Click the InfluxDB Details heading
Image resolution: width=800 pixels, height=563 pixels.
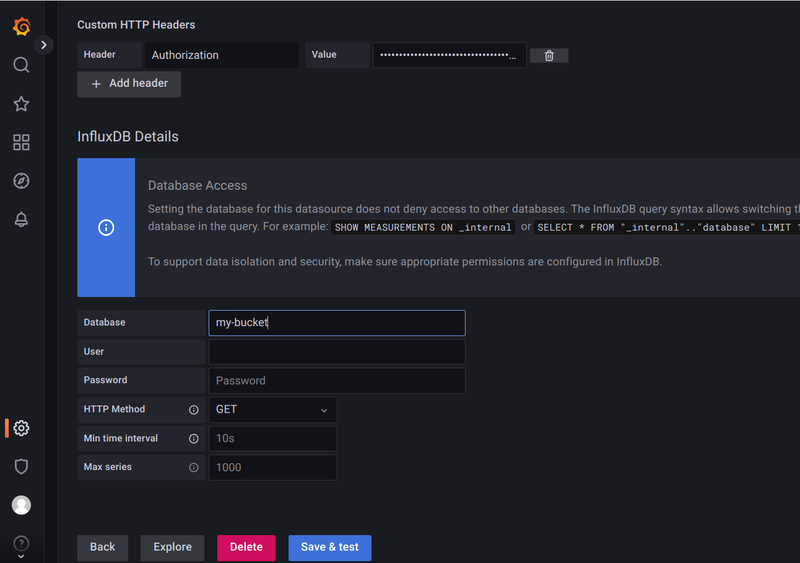(128, 137)
